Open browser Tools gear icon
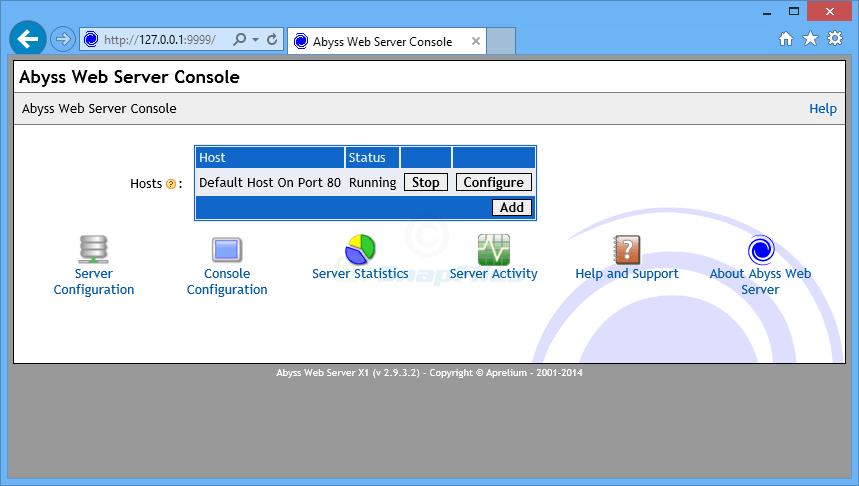This screenshot has width=859, height=486. pyautogui.click(x=835, y=38)
